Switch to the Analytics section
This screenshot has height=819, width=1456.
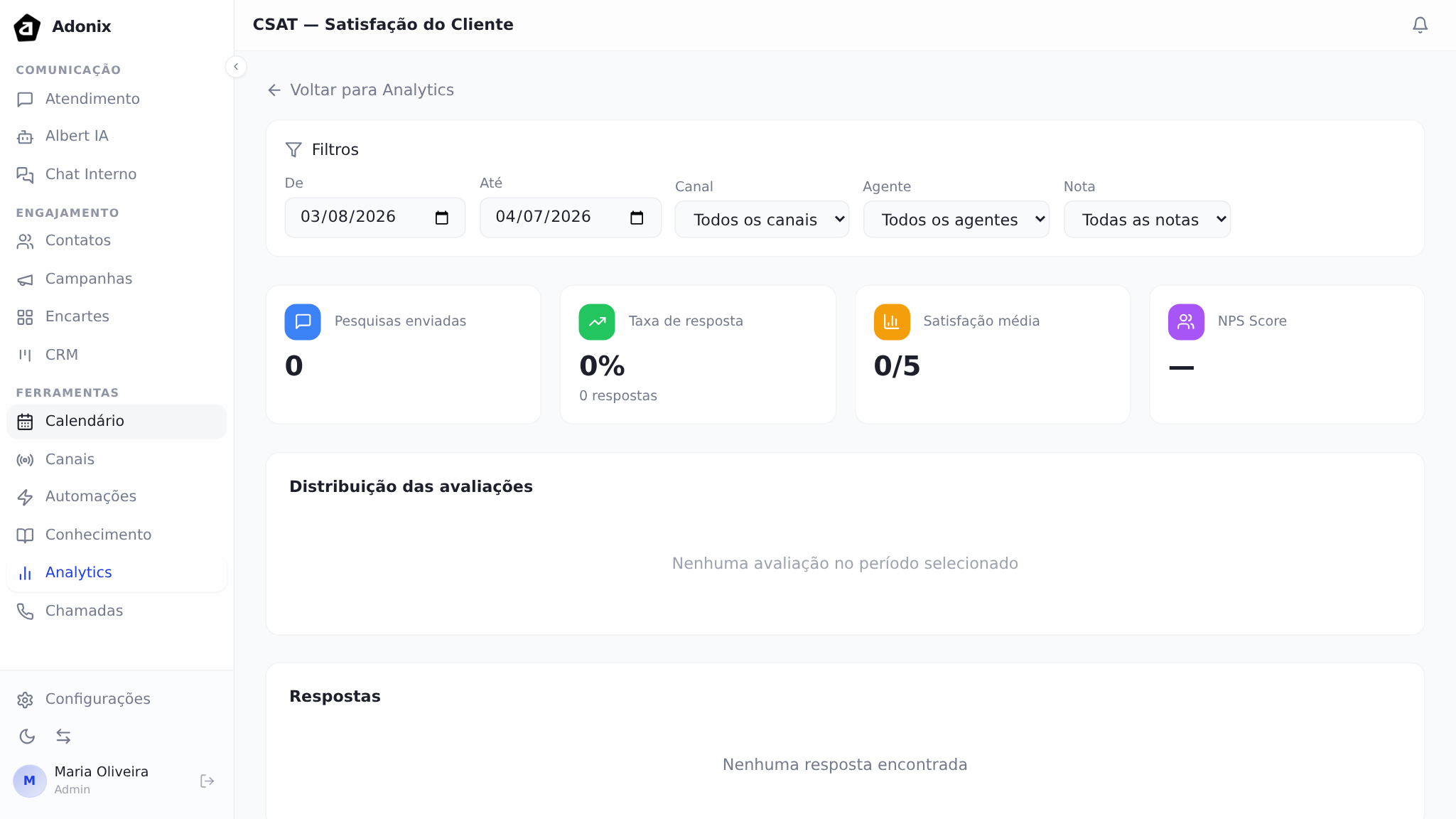click(x=78, y=572)
